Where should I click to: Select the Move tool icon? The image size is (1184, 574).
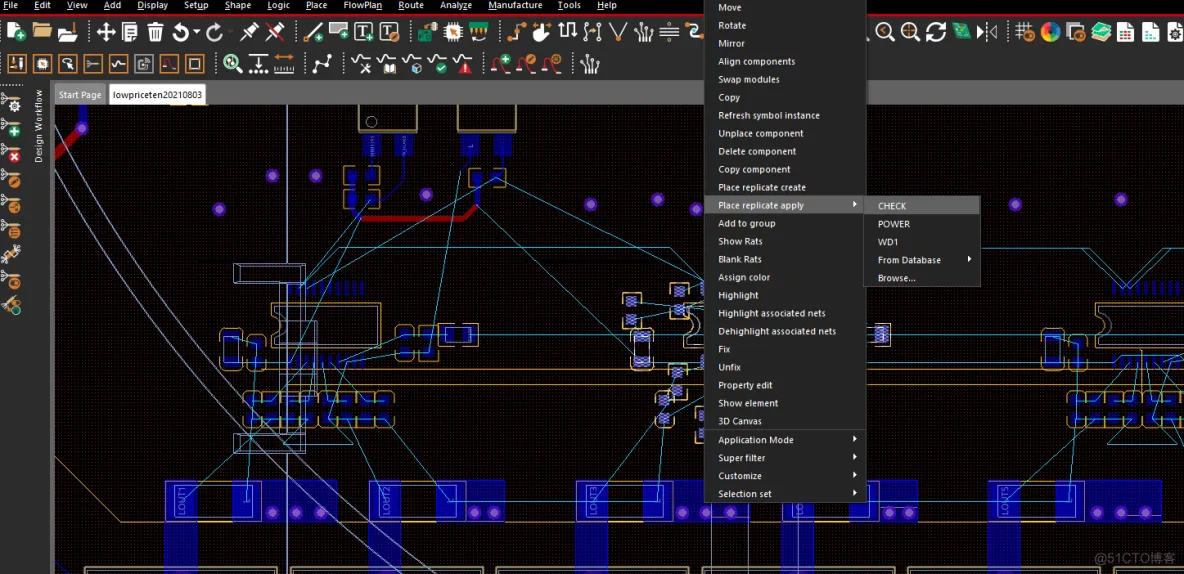coord(106,32)
